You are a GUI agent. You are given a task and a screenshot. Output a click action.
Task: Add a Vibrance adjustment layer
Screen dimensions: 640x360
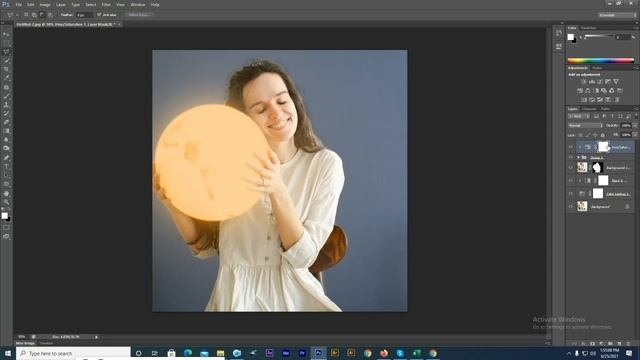(x=616, y=82)
